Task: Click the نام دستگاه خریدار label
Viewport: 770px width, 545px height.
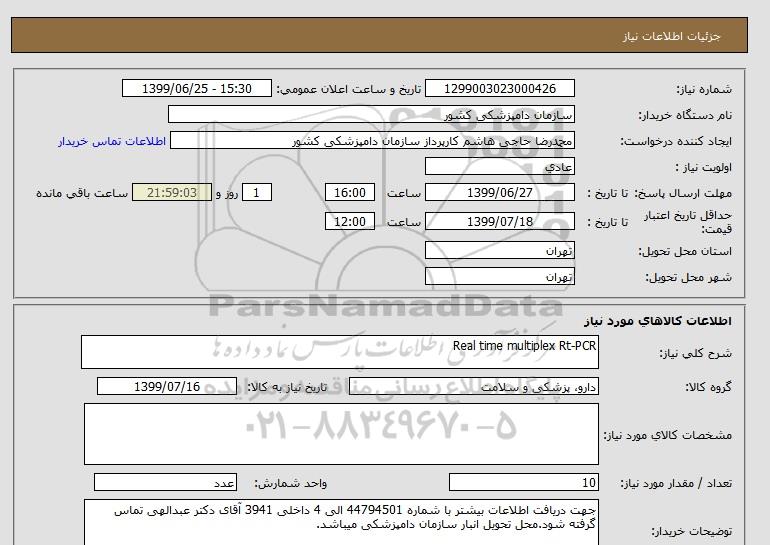Action: (685, 115)
